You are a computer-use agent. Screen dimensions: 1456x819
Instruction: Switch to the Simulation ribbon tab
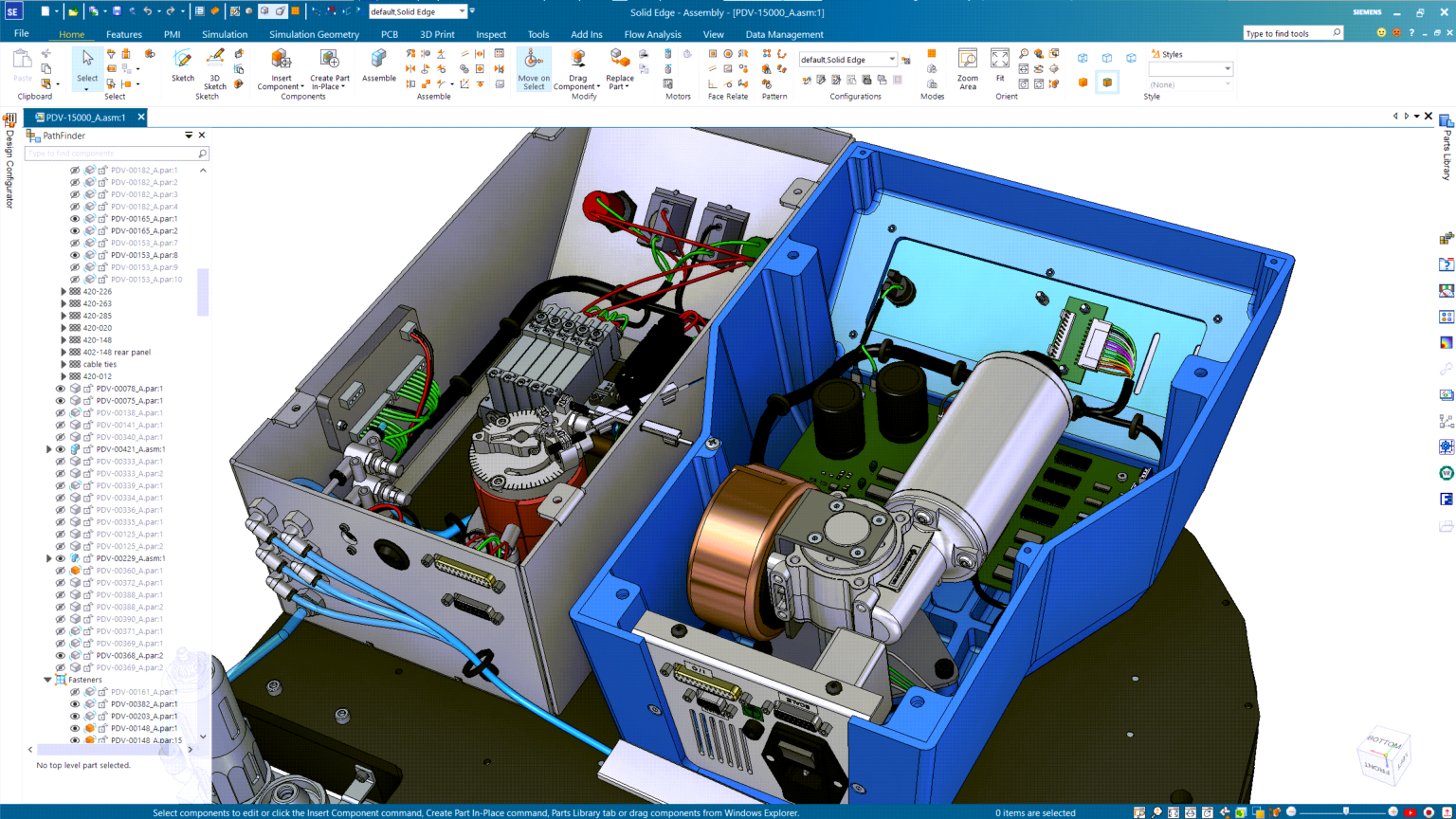coord(225,34)
